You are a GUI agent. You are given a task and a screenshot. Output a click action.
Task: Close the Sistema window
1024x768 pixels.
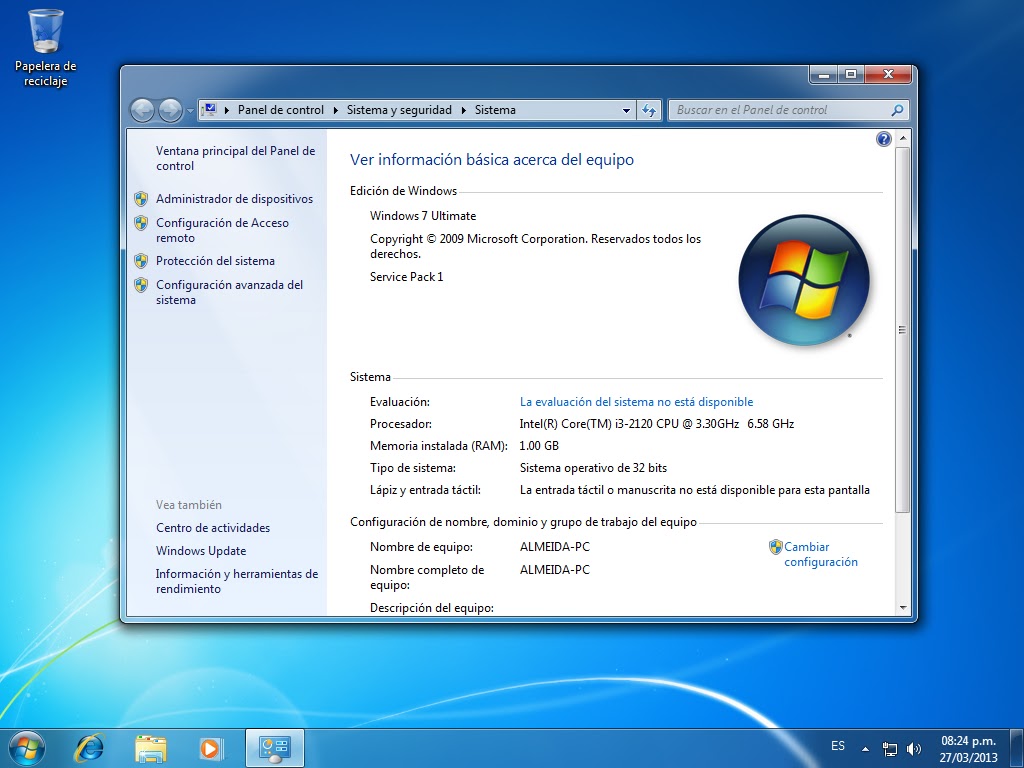pyautogui.click(x=888, y=74)
